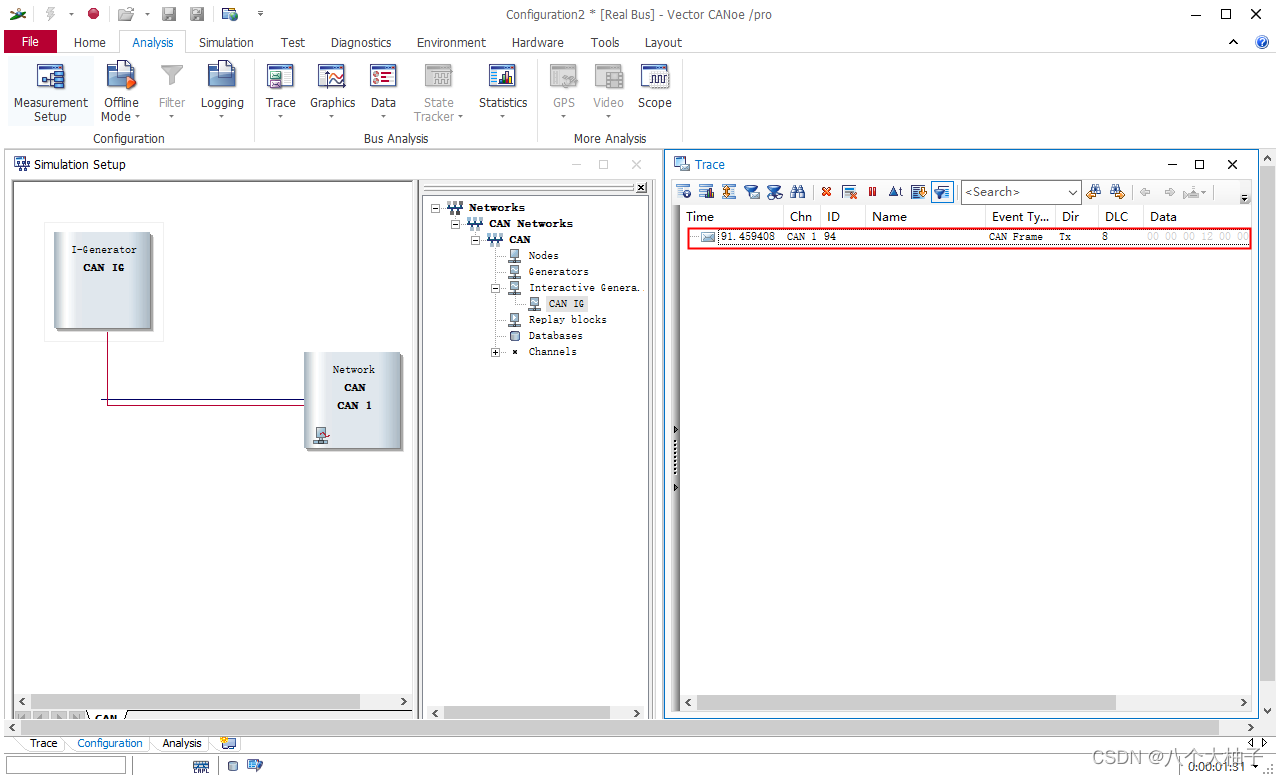This screenshot has width=1278, height=777.
Task: Open the Statistics dropdown arrow
Action: click(502, 117)
